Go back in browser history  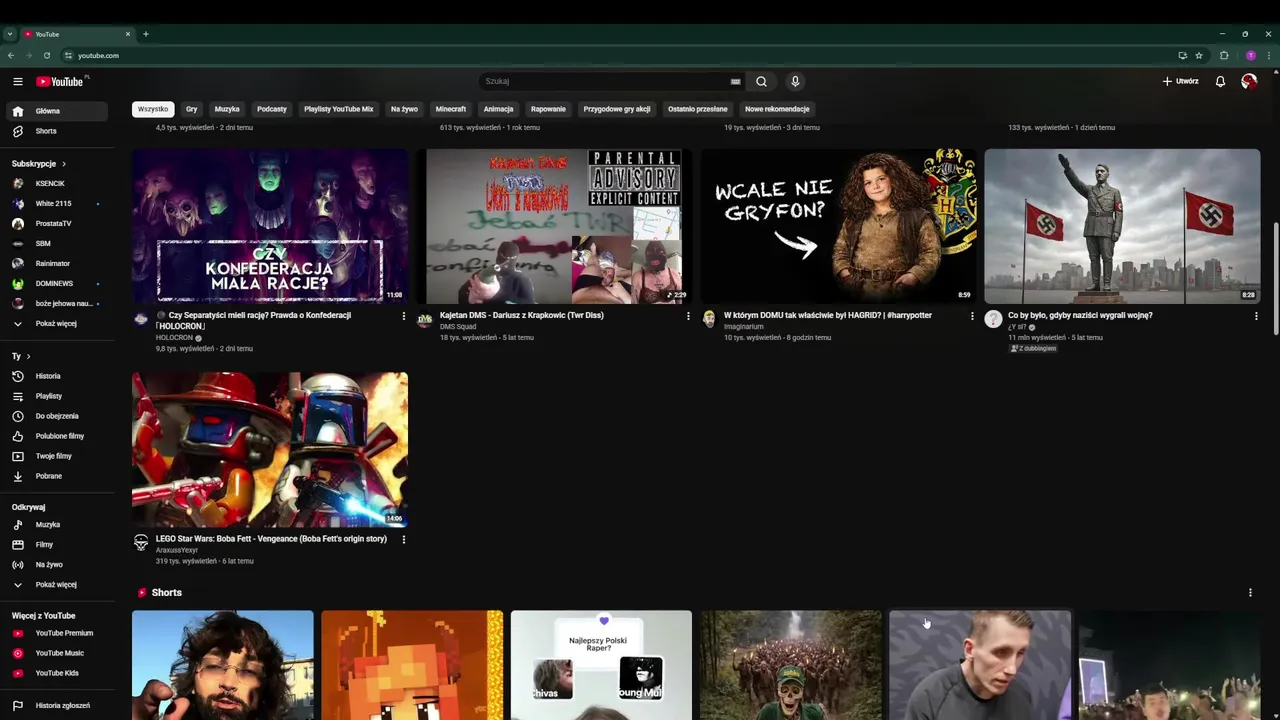11,55
